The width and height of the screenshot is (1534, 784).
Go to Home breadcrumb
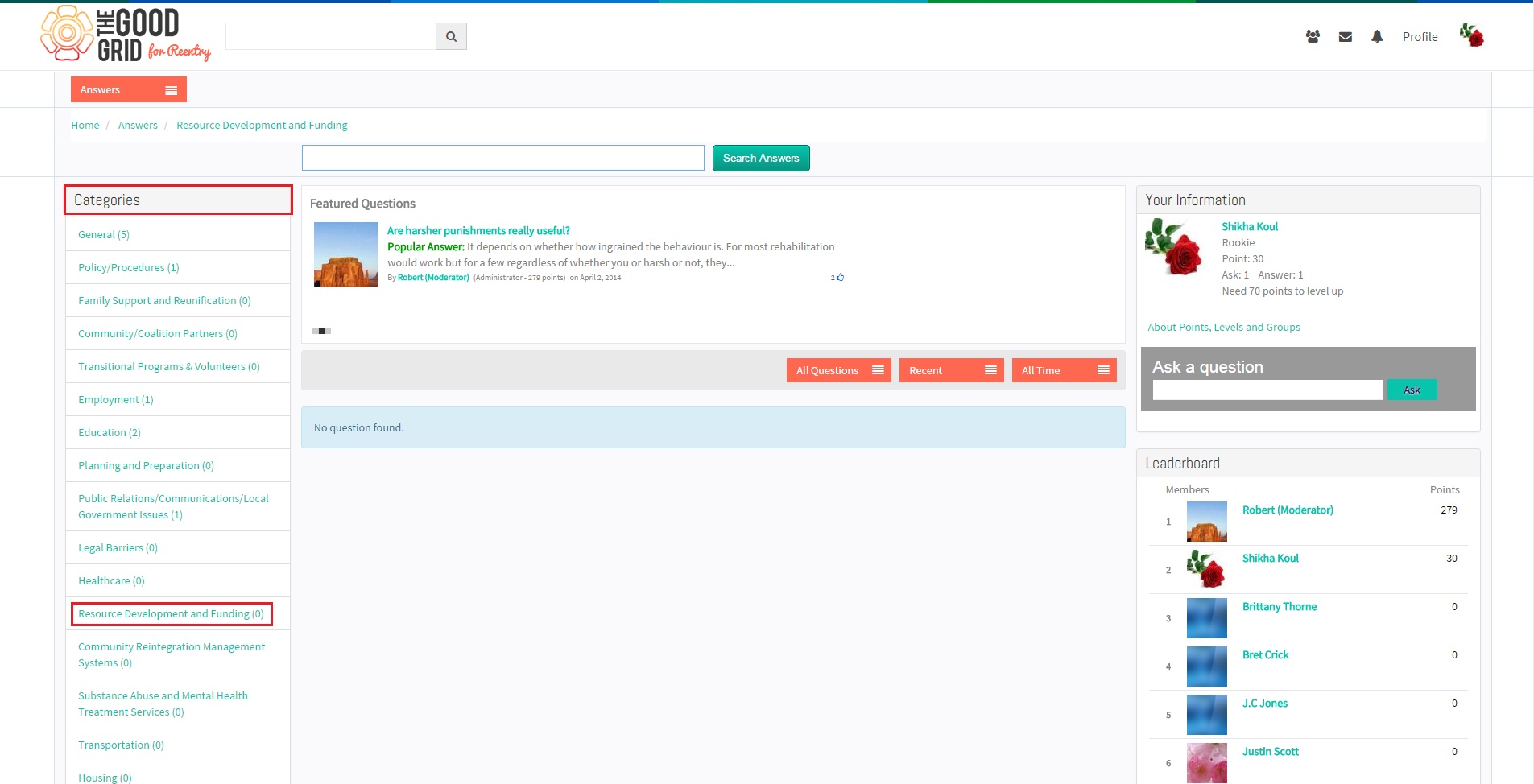[x=85, y=125]
